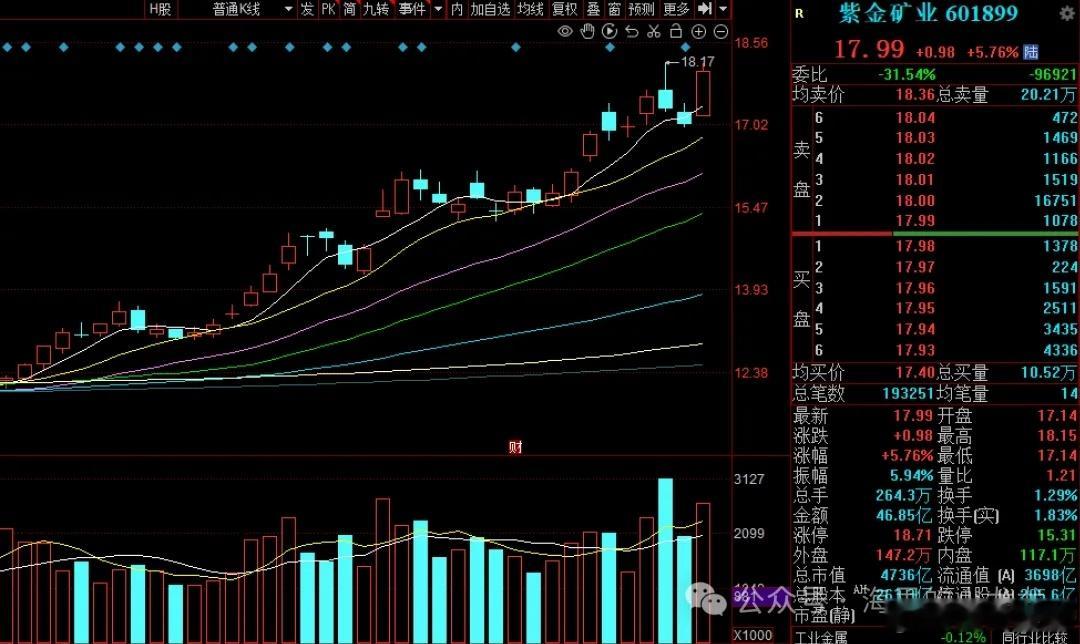Select the scissors cut tool
The width and height of the screenshot is (1080, 644).
tap(654, 31)
